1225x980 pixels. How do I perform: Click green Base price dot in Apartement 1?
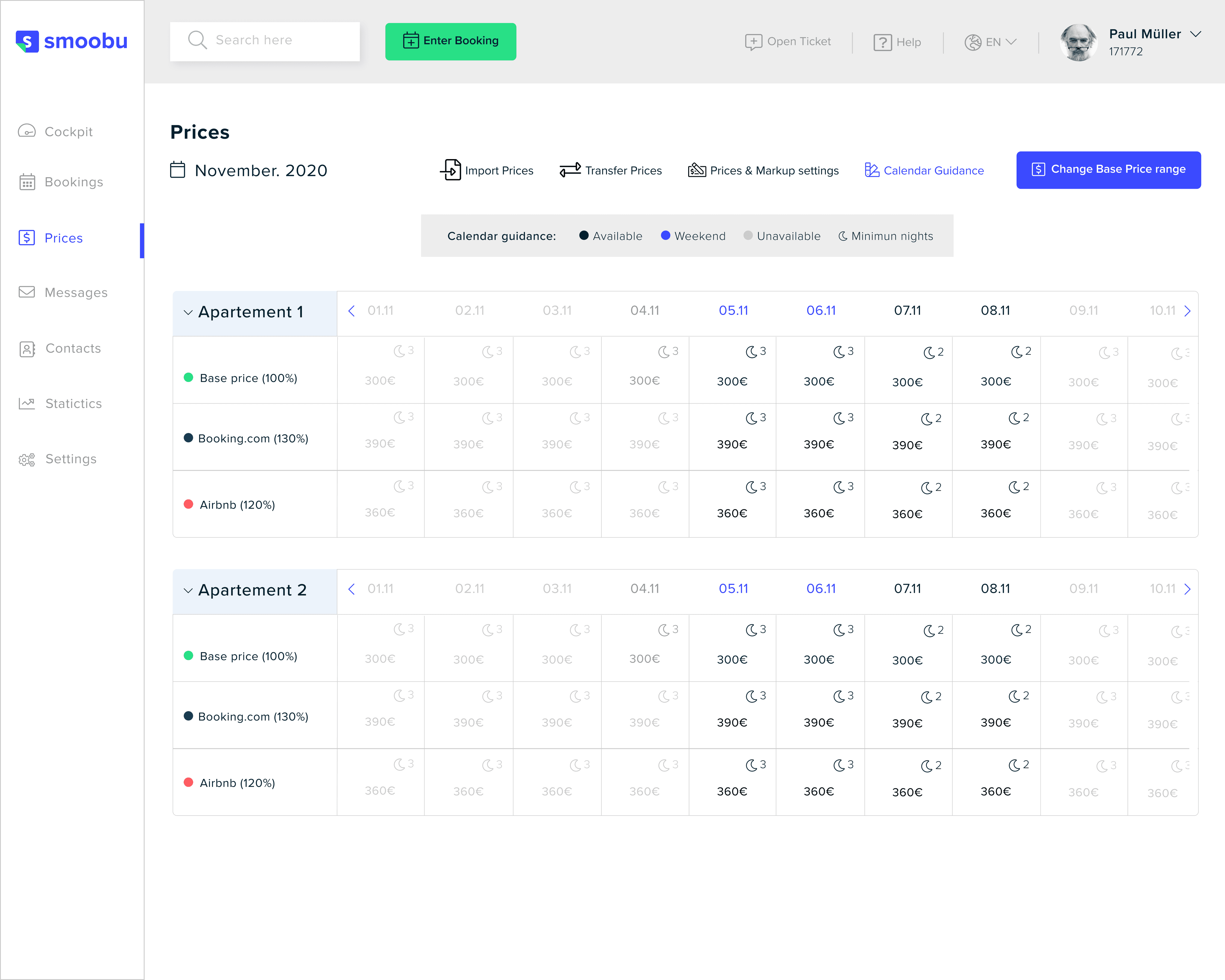[189, 378]
